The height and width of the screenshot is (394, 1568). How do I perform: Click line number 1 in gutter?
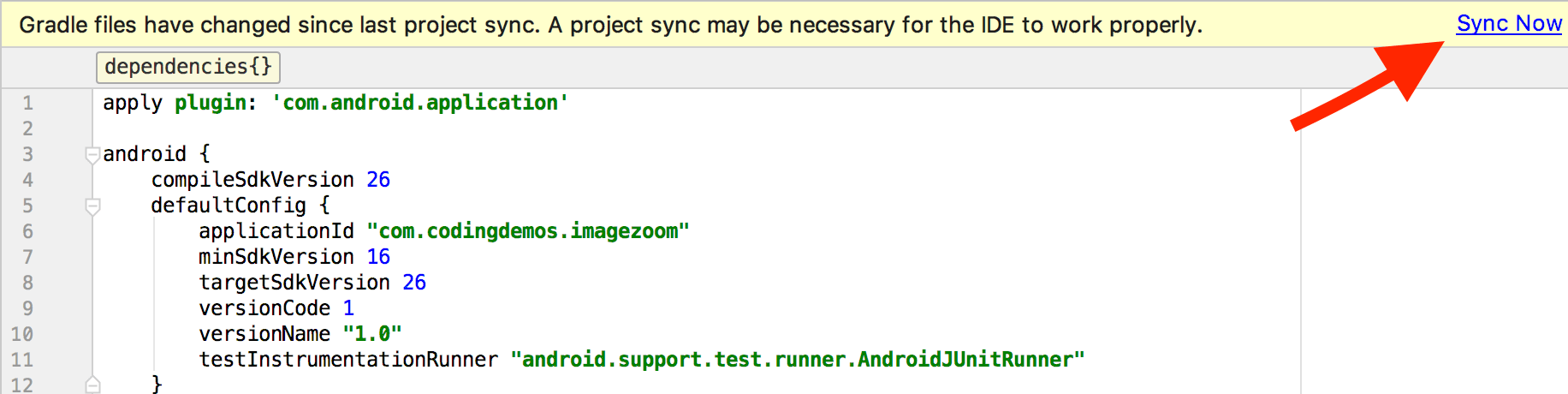tap(27, 104)
